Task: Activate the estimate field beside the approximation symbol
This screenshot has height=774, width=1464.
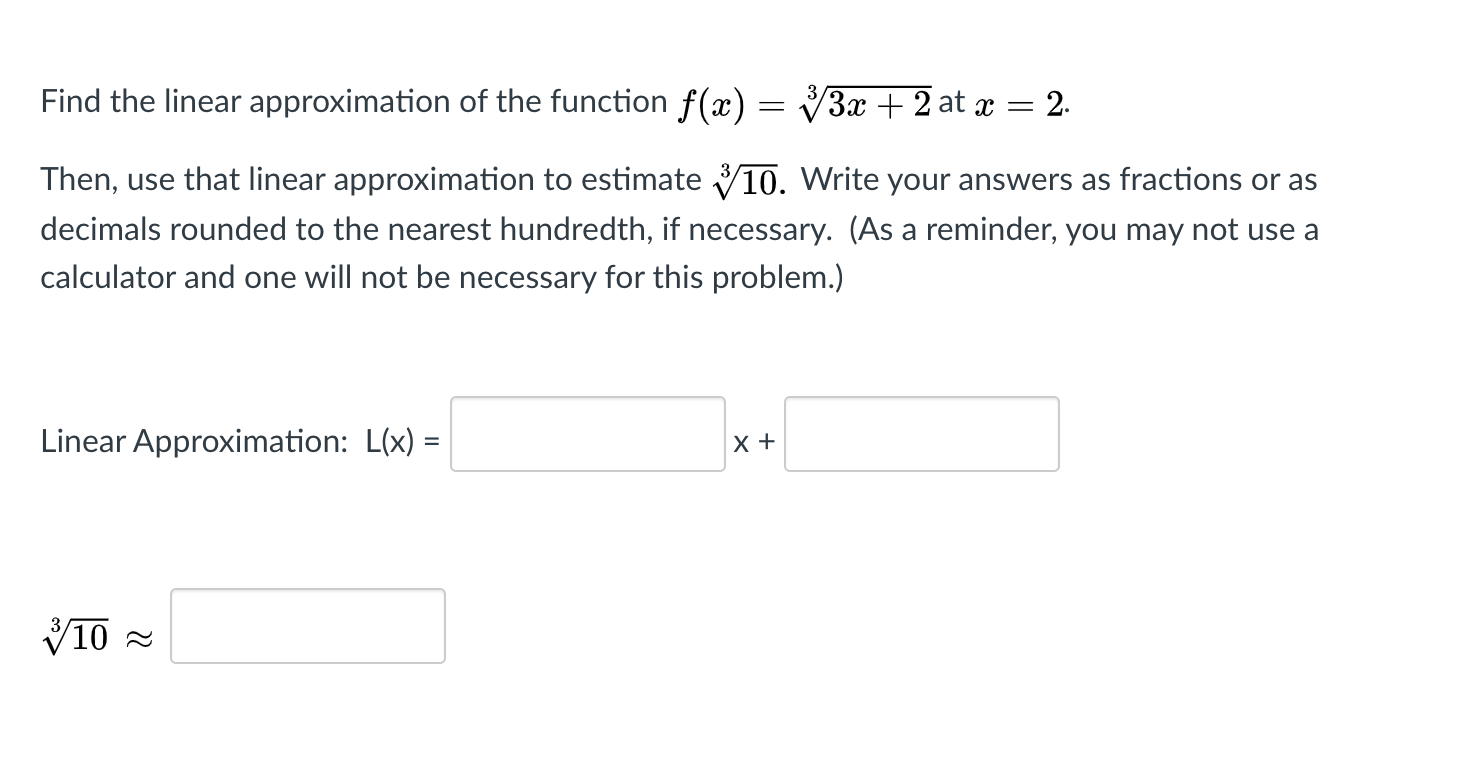Action: click(x=306, y=626)
